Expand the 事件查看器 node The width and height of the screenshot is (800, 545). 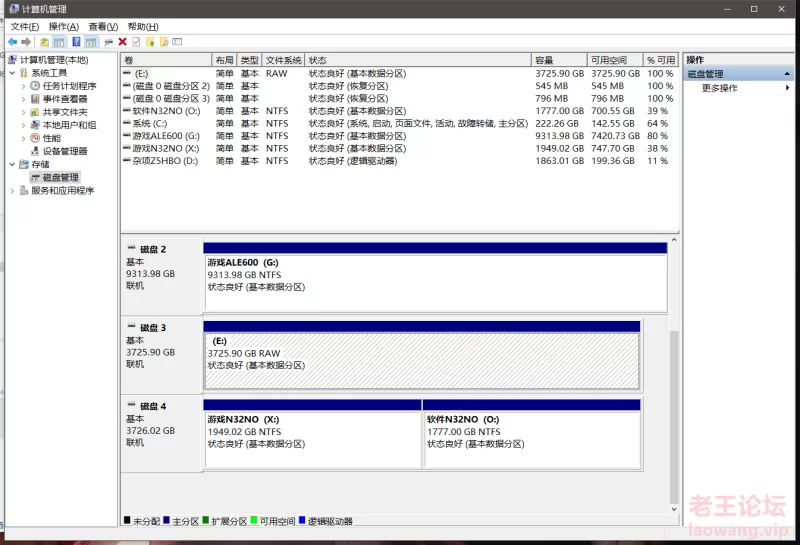click(23, 98)
